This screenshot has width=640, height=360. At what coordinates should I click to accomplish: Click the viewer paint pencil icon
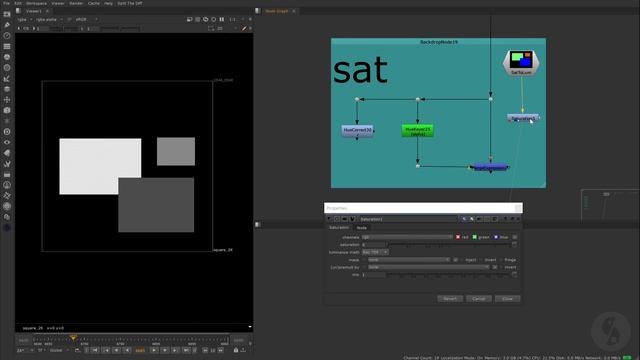point(244,29)
